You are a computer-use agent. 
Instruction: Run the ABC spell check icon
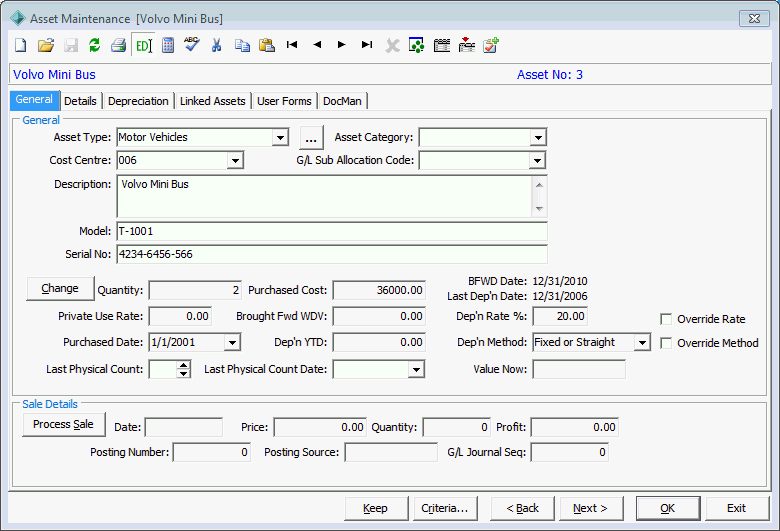tap(192, 44)
